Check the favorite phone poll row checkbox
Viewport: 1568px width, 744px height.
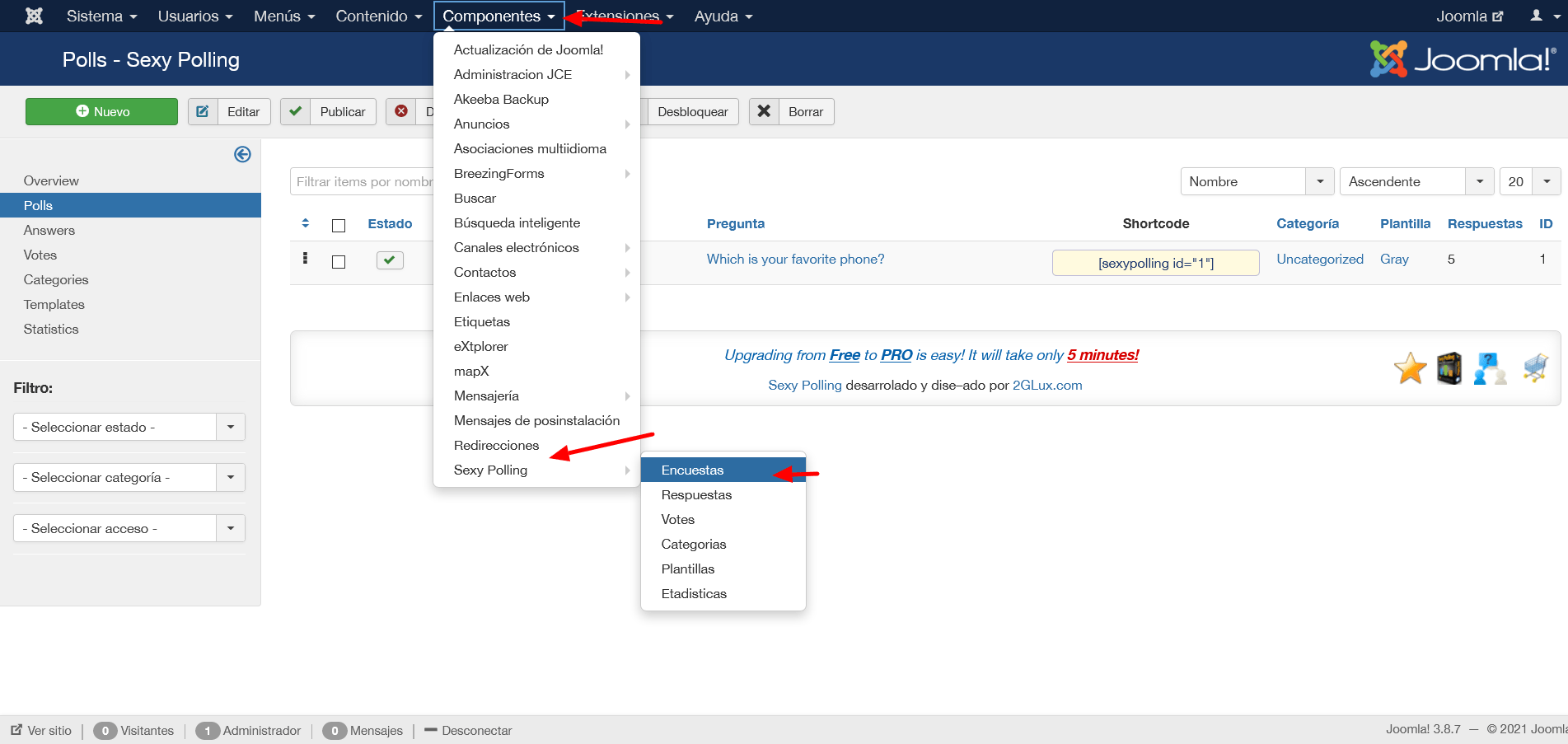(x=339, y=261)
